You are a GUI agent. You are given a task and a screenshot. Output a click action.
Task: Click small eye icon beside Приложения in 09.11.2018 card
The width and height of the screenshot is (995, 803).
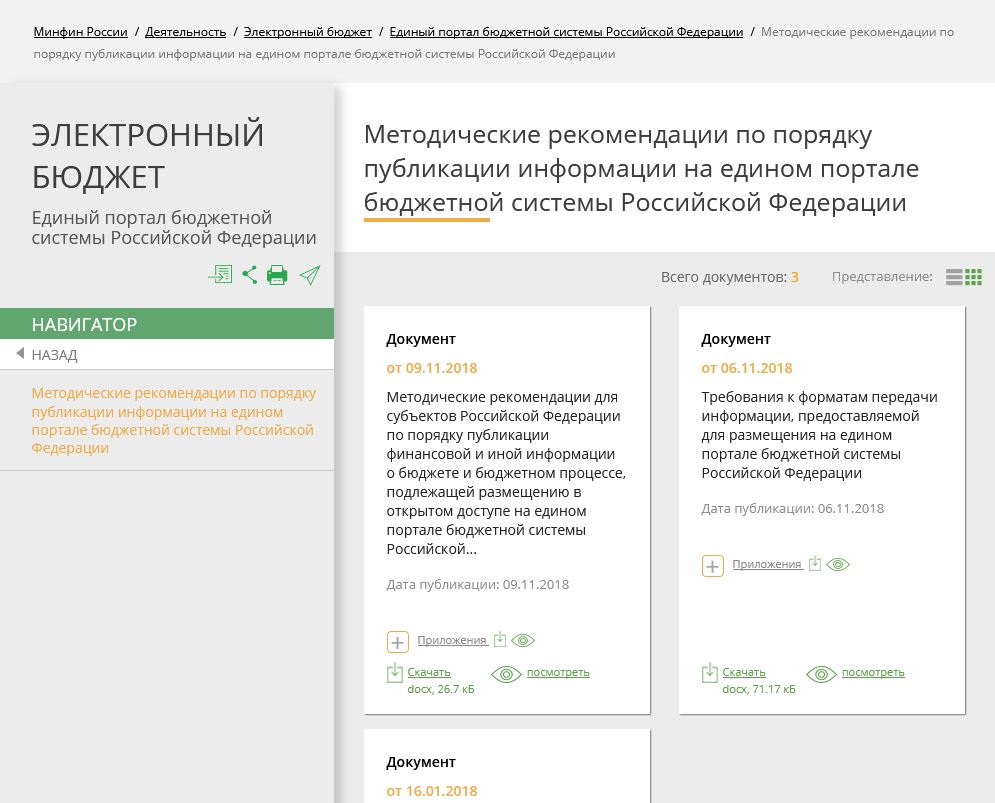pos(523,640)
